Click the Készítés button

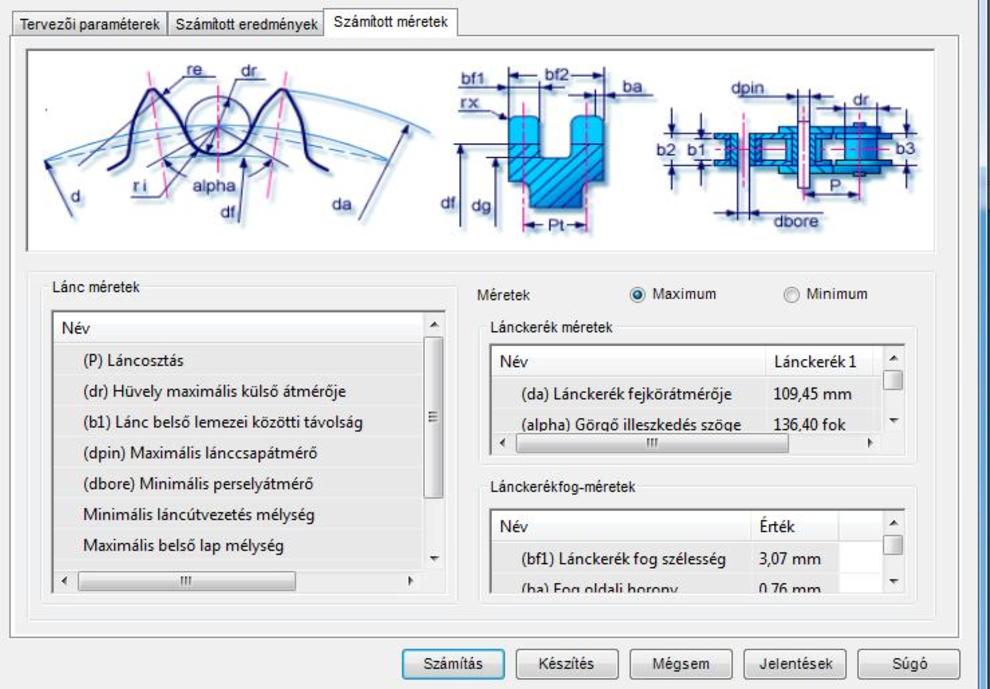pyautogui.click(x=566, y=663)
